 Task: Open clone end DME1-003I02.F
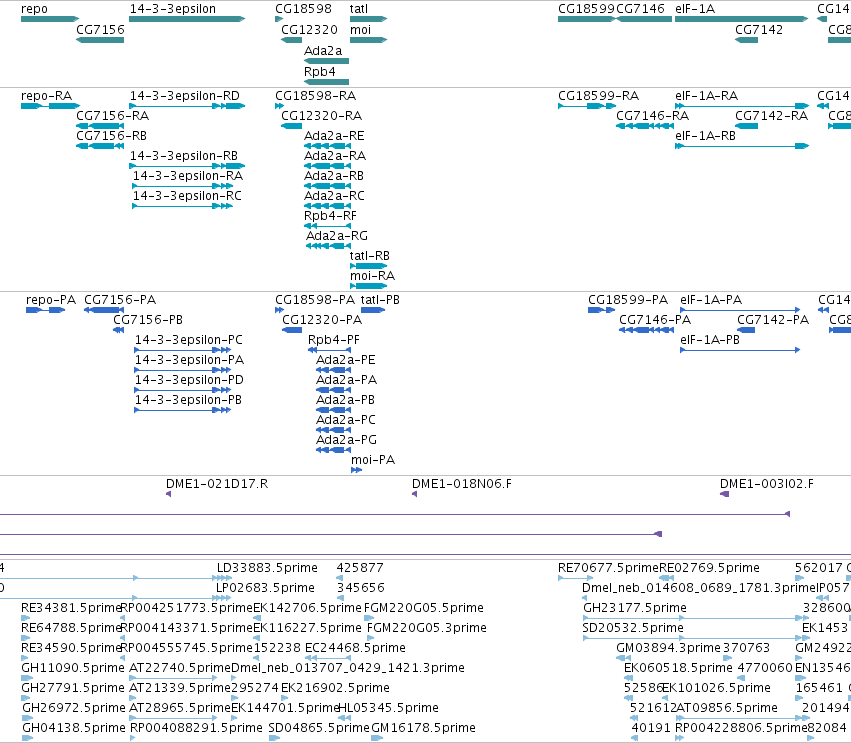click(x=767, y=484)
